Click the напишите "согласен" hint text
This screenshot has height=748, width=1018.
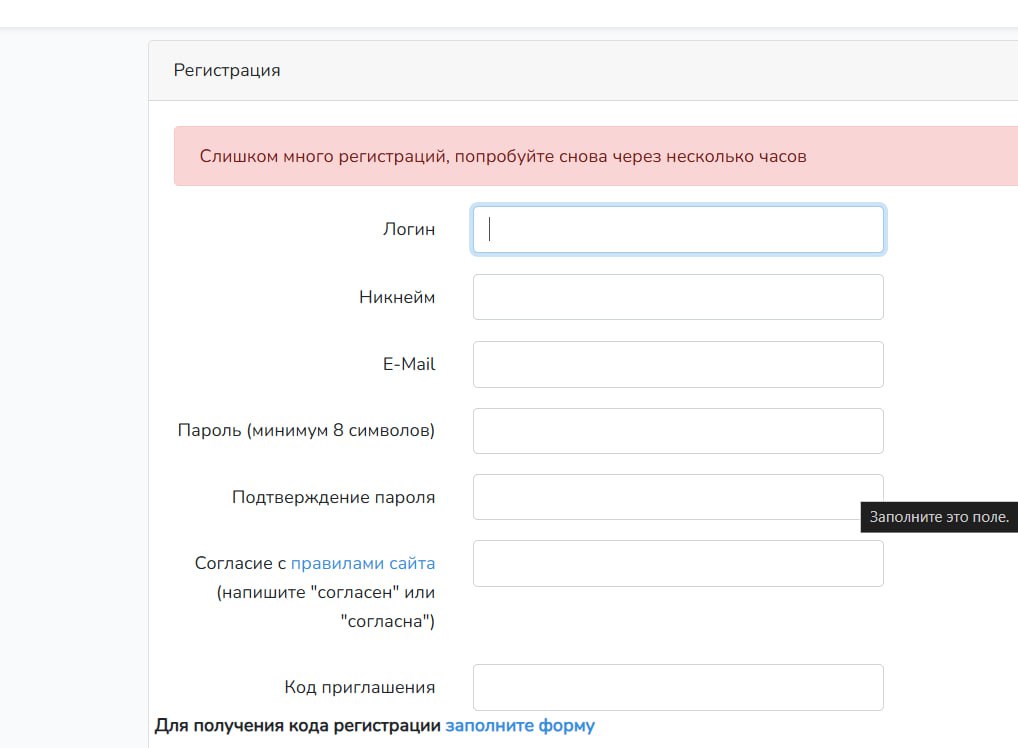[x=325, y=592]
